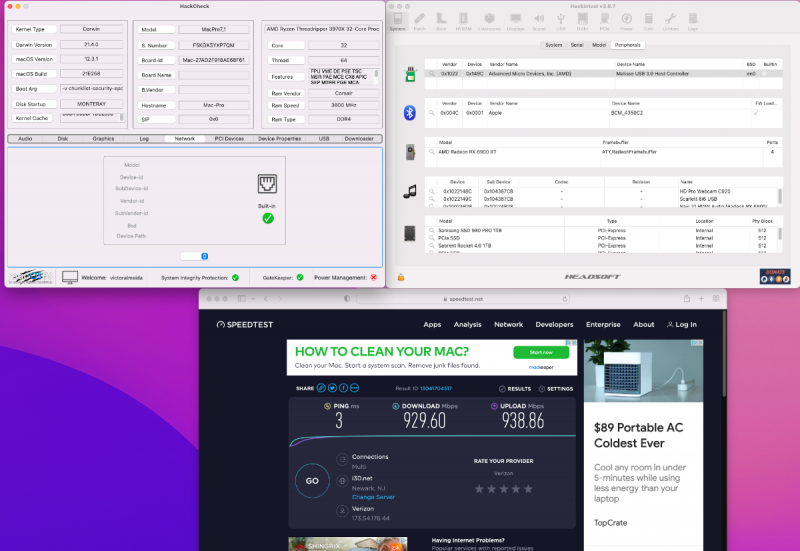This screenshot has width=800, height=551.
Task: Open the Safari sidebar dropdown arrow
Action: coord(253,298)
